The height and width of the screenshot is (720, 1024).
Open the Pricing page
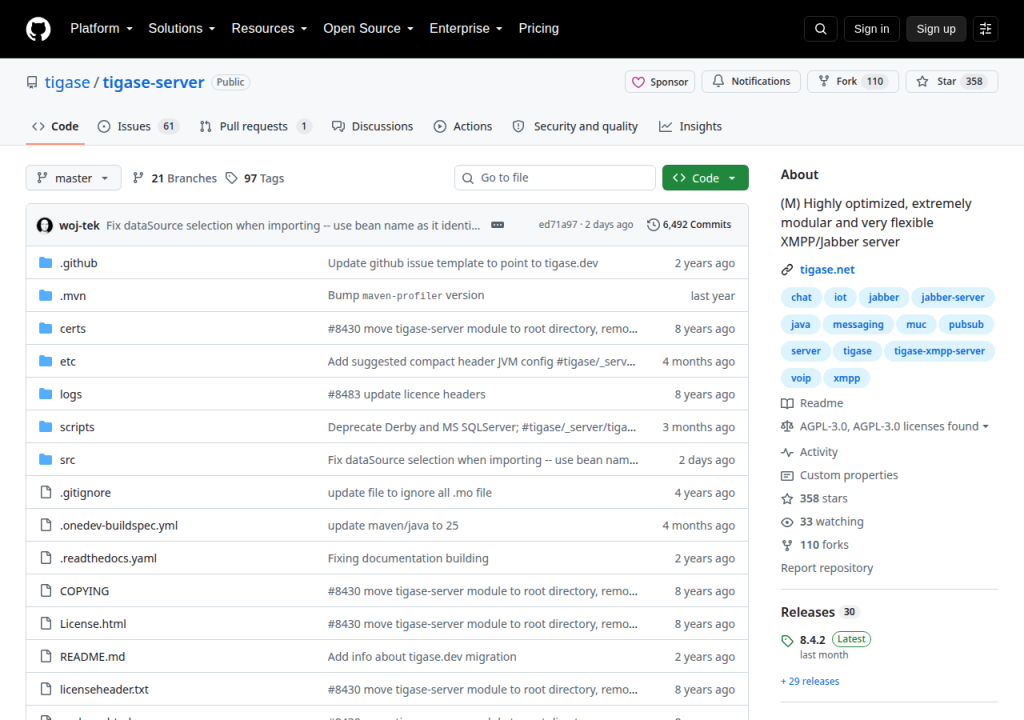(x=539, y=29)
